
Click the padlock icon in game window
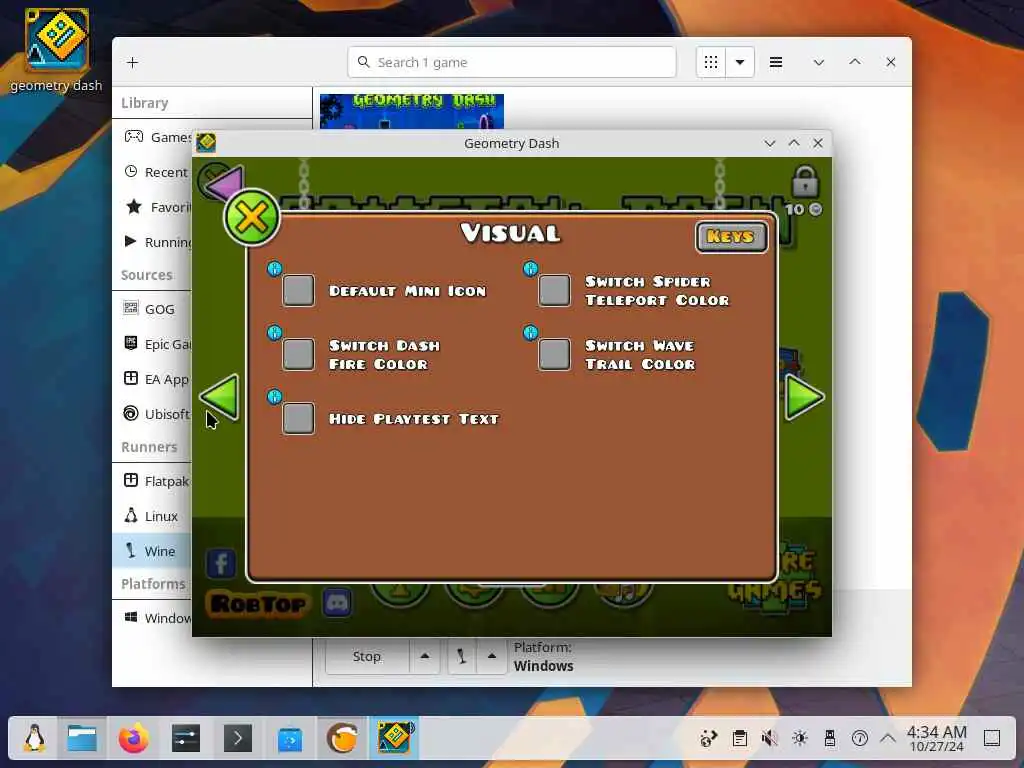(805, 181)
